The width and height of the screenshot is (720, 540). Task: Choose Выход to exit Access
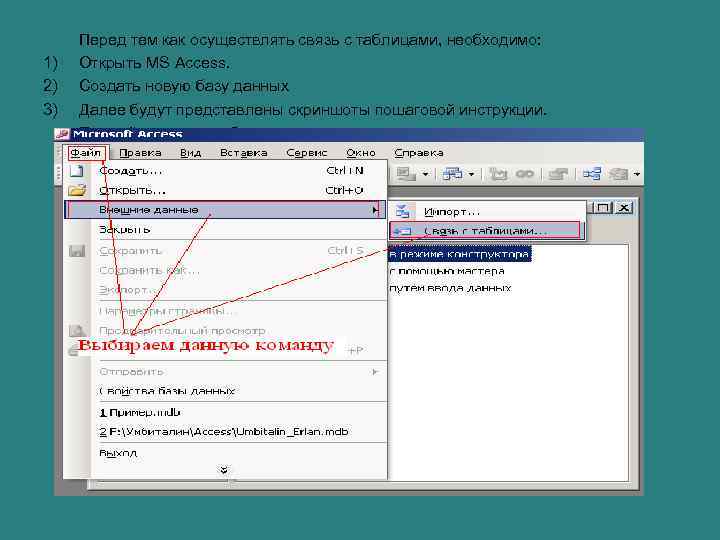[225, 453]
